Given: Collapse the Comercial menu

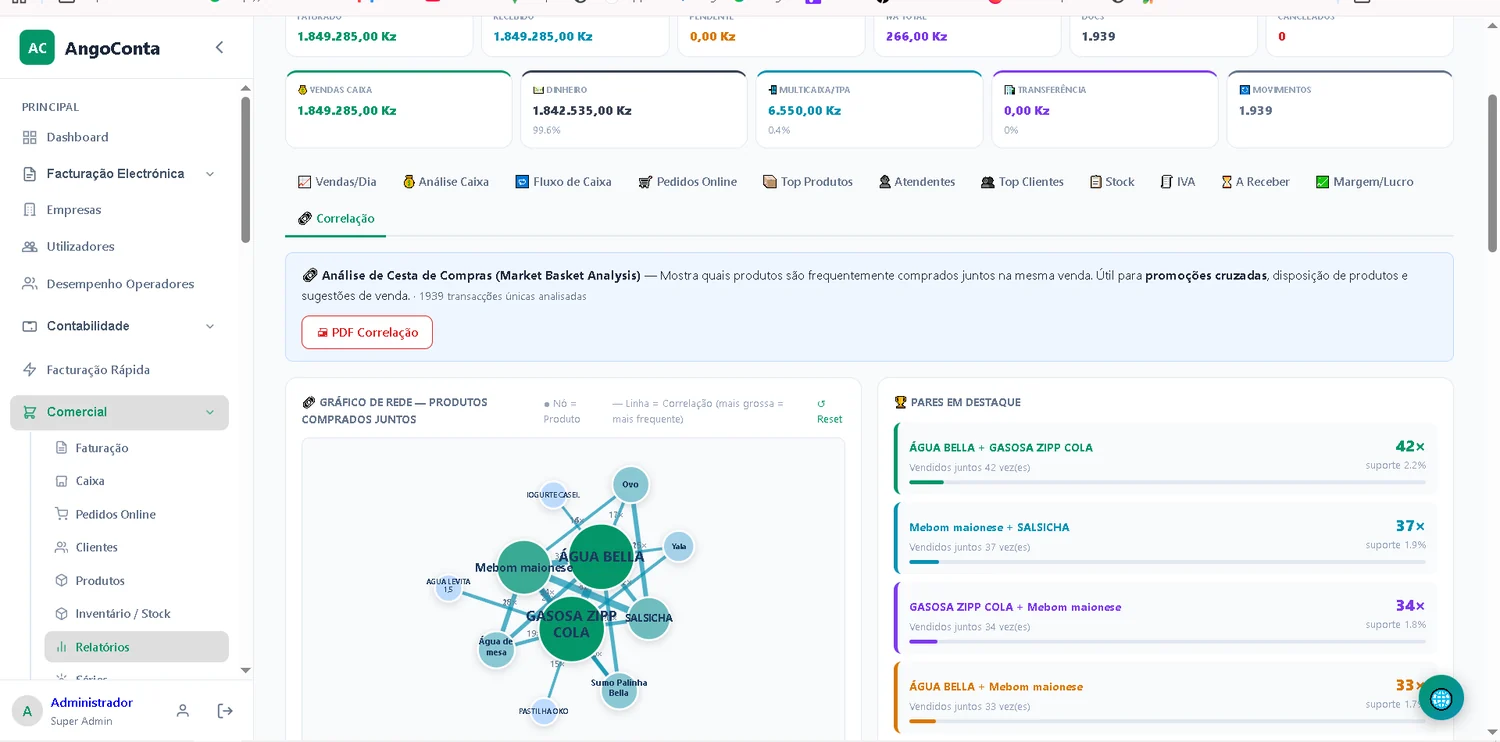Looking at the screenshot, I should pyautogui.click(x=119, y=412).
